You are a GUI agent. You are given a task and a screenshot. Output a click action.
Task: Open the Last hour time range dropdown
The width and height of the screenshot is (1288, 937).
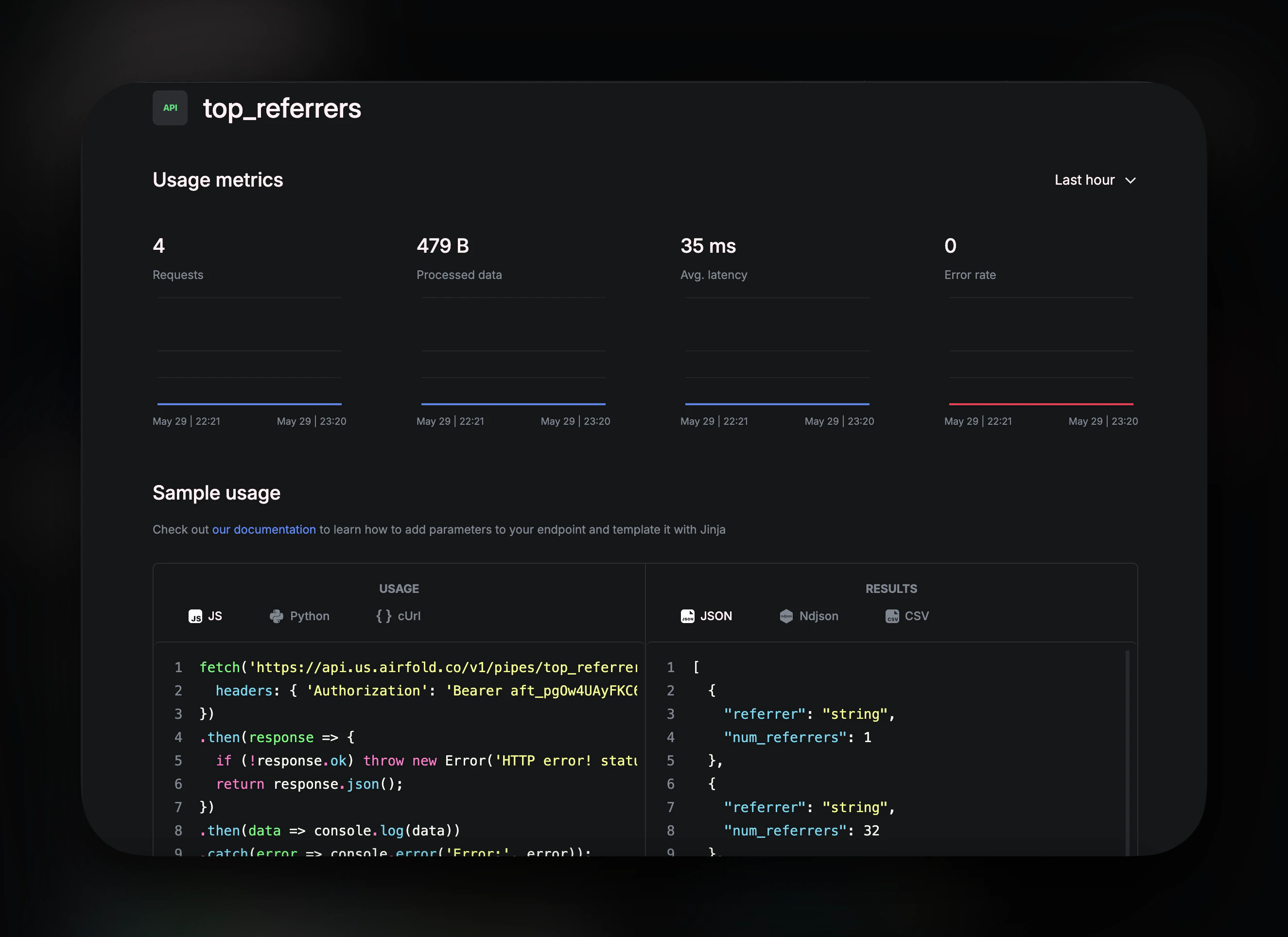pos(1084,181)
